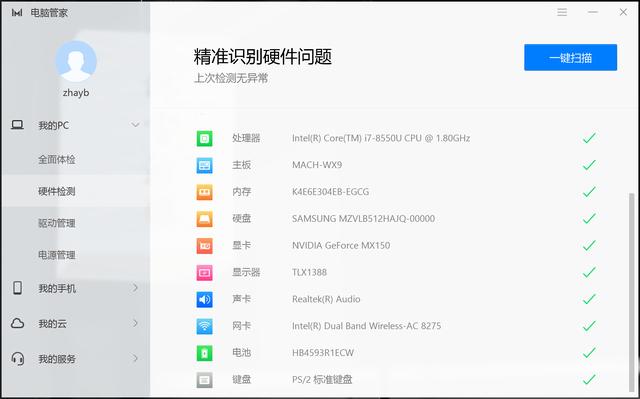This screenshot has height=399, width=640.
Task: Click the MACH-WX9 motherboard text
Action: (x=317, y=165)
